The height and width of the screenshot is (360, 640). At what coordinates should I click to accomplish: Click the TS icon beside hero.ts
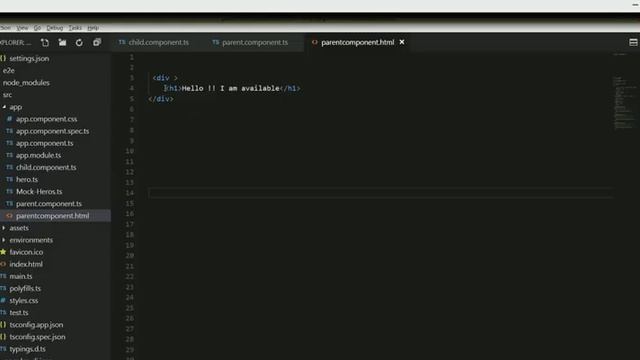[9, 179]
